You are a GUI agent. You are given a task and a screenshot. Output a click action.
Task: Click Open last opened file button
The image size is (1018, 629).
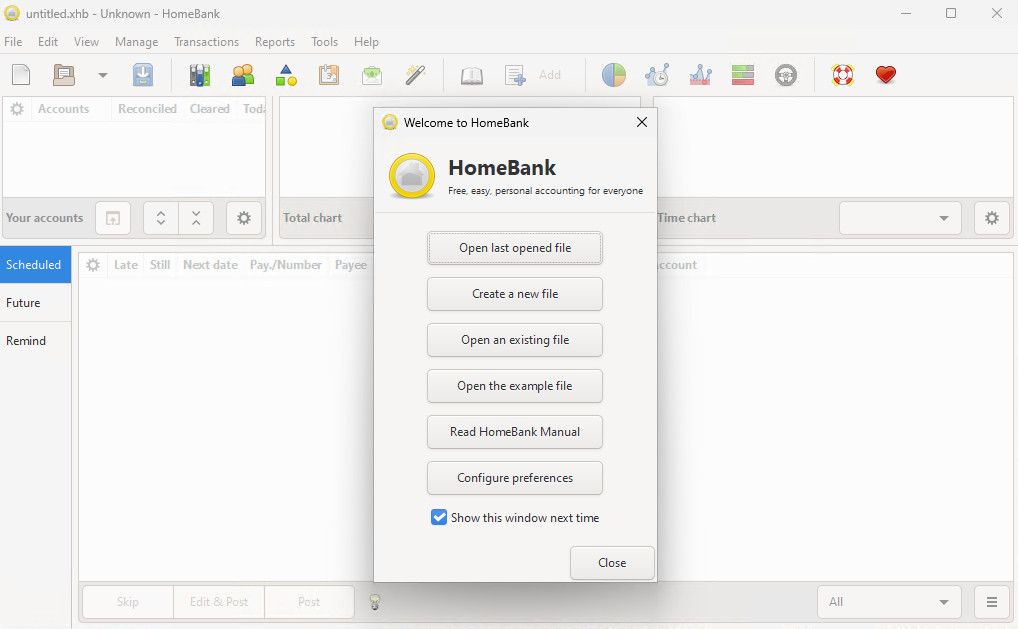tap(515, 248)
